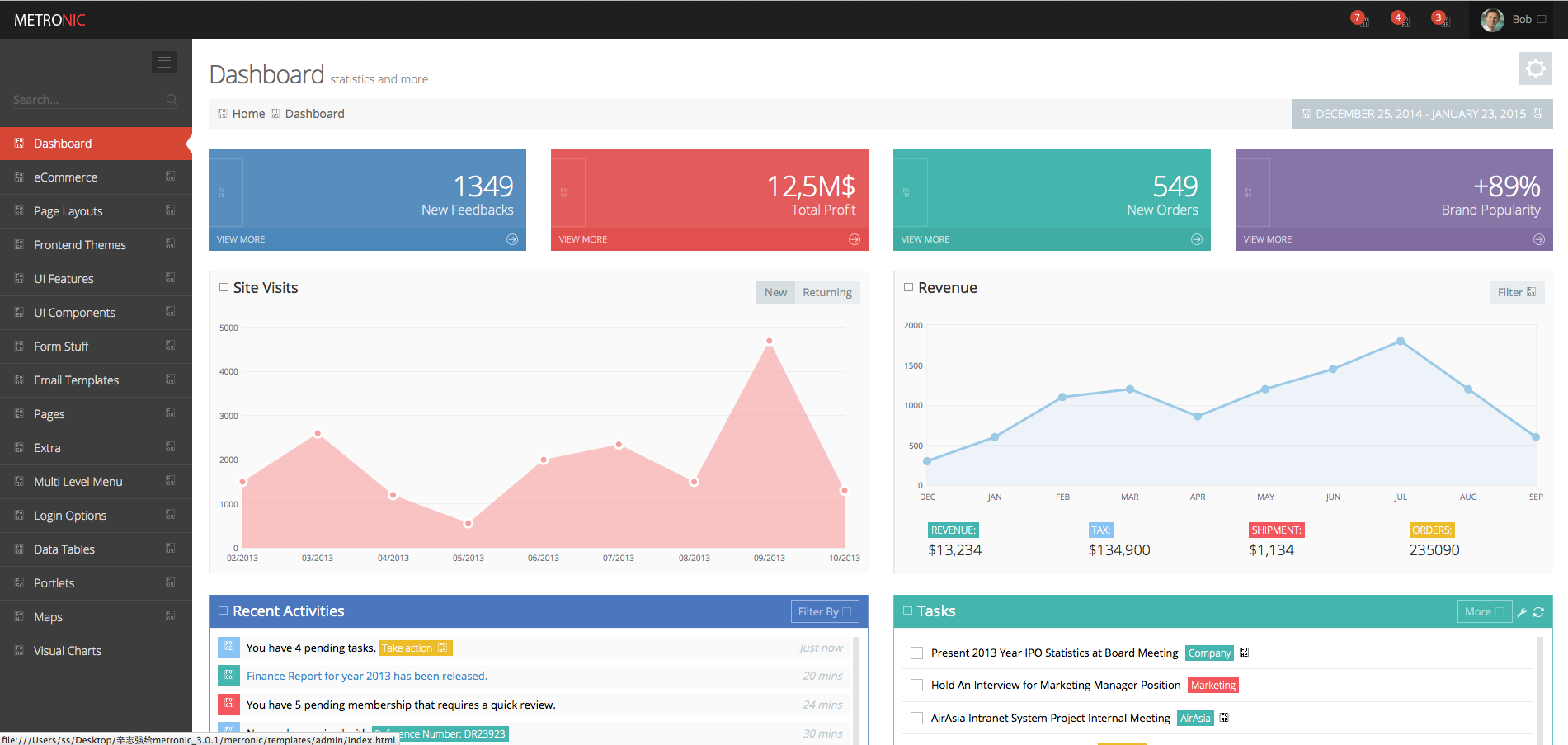Click the sidebar Search input field
The width and height of the screenshot is (1568, 745).
[x=82, y=100]
